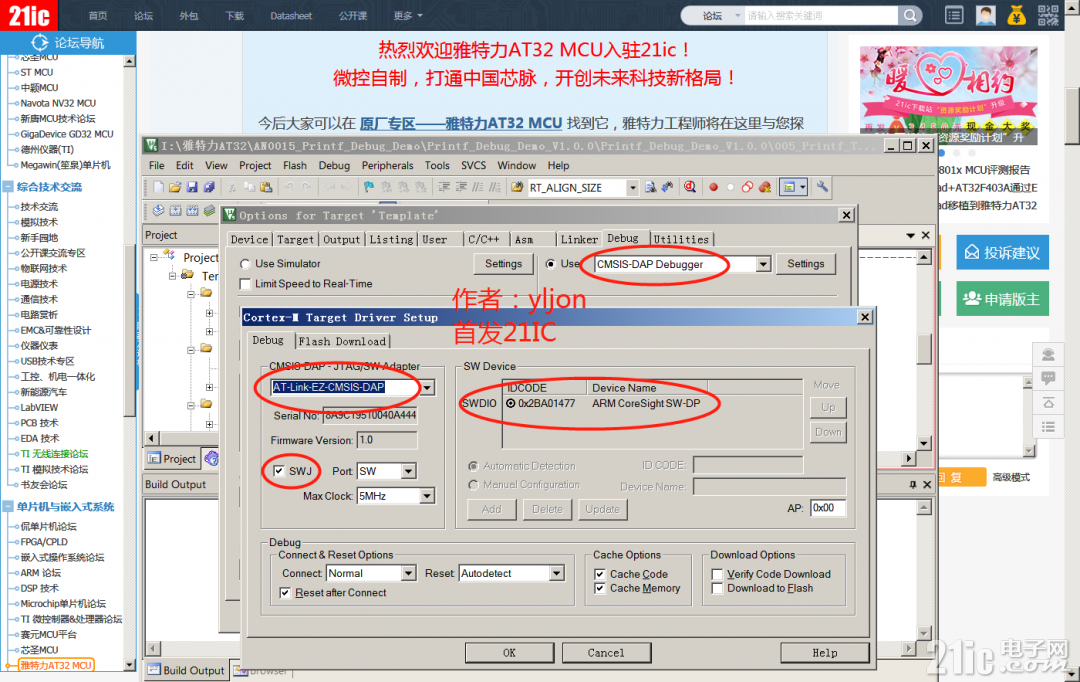
Task: Click Cancel in Target Driver Setup dialog
Action: tap(606, 652)
